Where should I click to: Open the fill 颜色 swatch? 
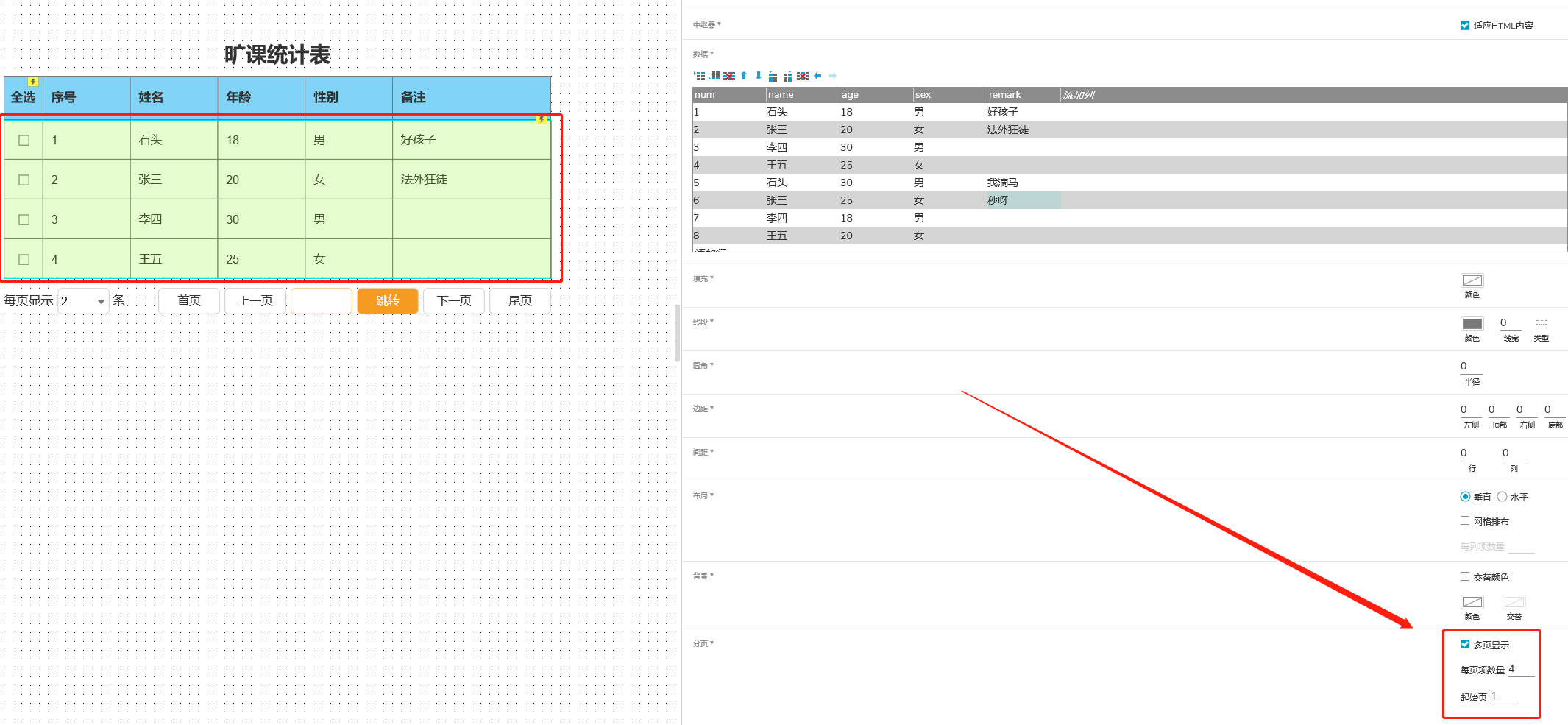click(1472, 280)
